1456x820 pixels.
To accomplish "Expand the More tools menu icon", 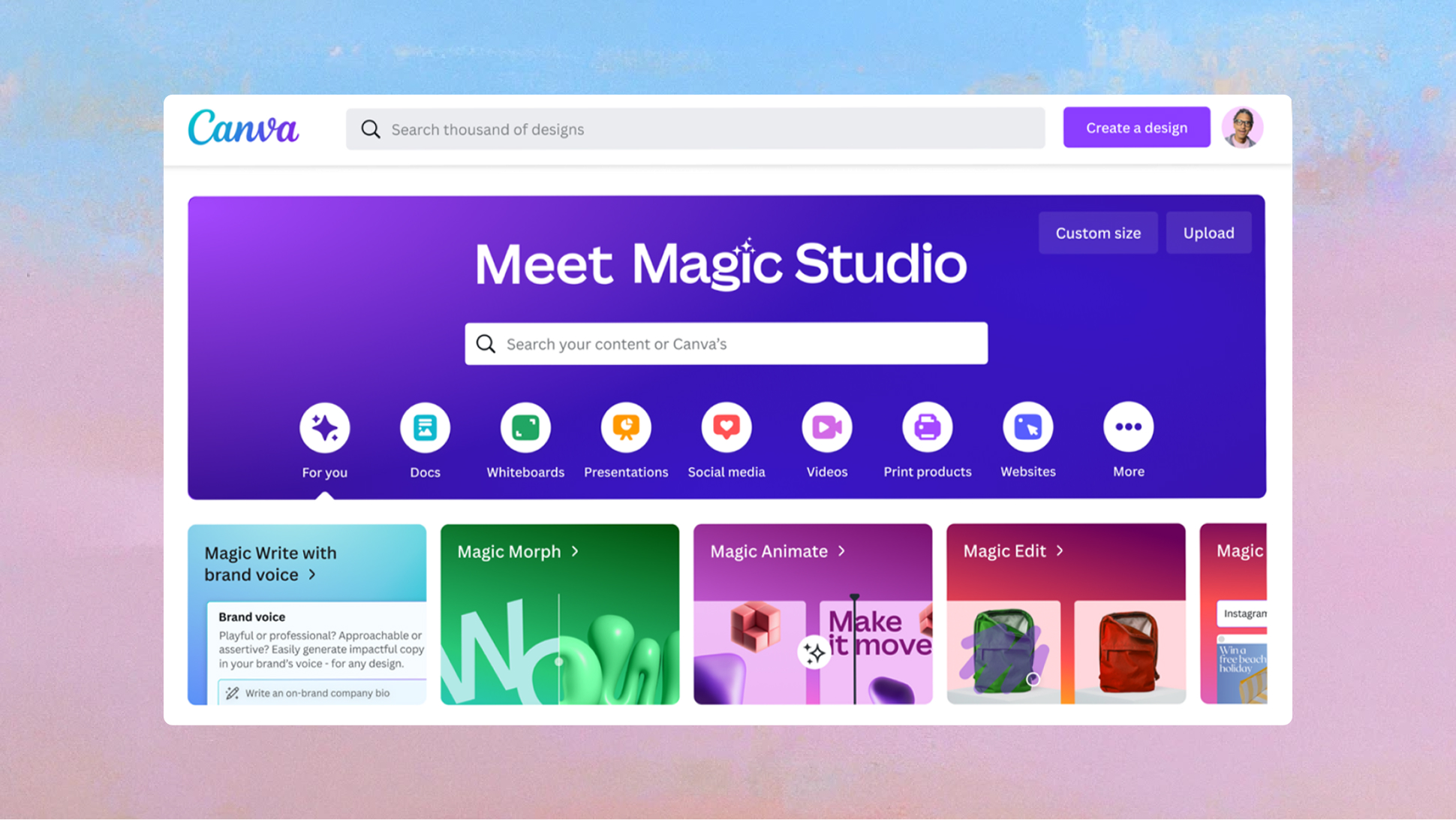I will pos(1128,427).
